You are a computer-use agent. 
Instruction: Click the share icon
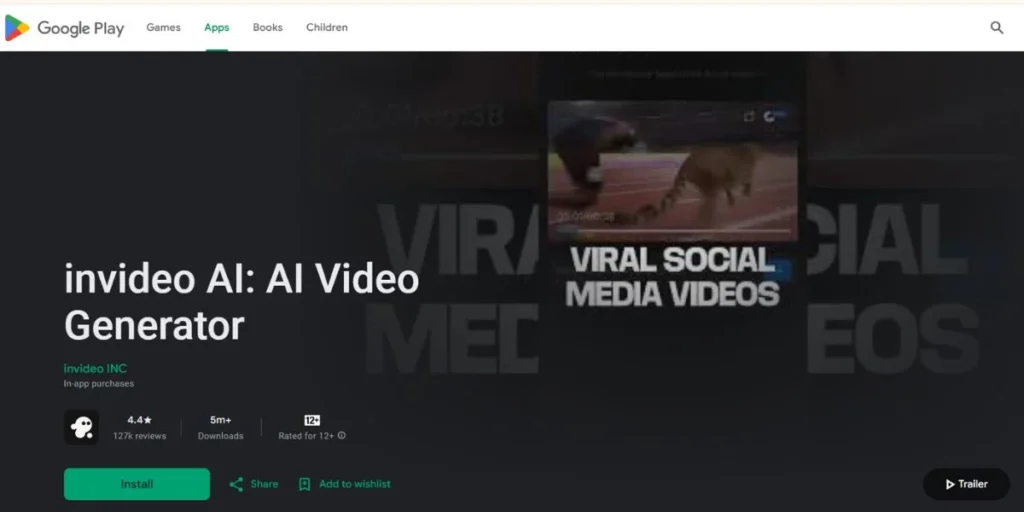(x=236, y=484)
